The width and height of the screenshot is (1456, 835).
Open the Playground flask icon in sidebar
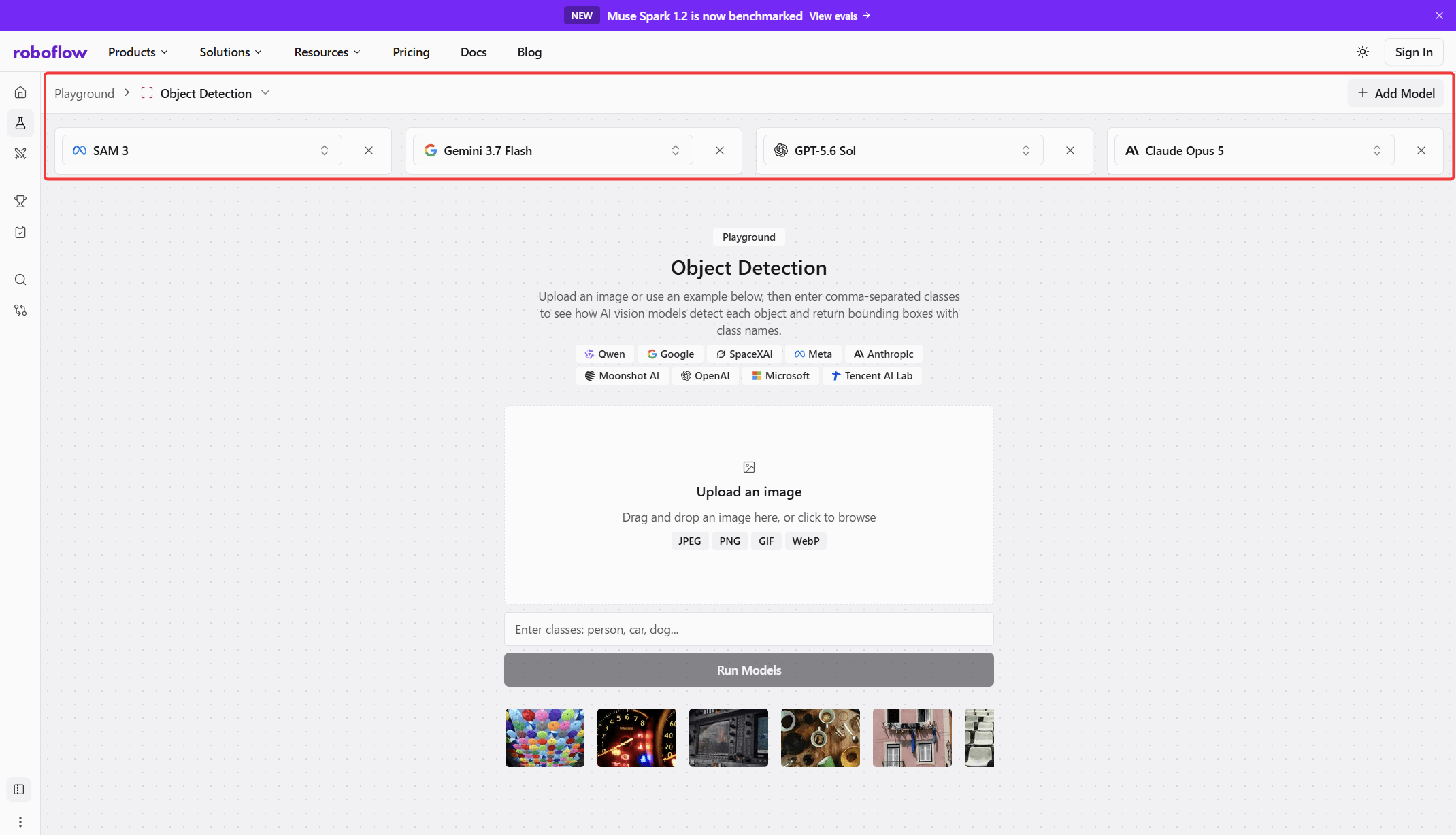click(x=20, y=123)
